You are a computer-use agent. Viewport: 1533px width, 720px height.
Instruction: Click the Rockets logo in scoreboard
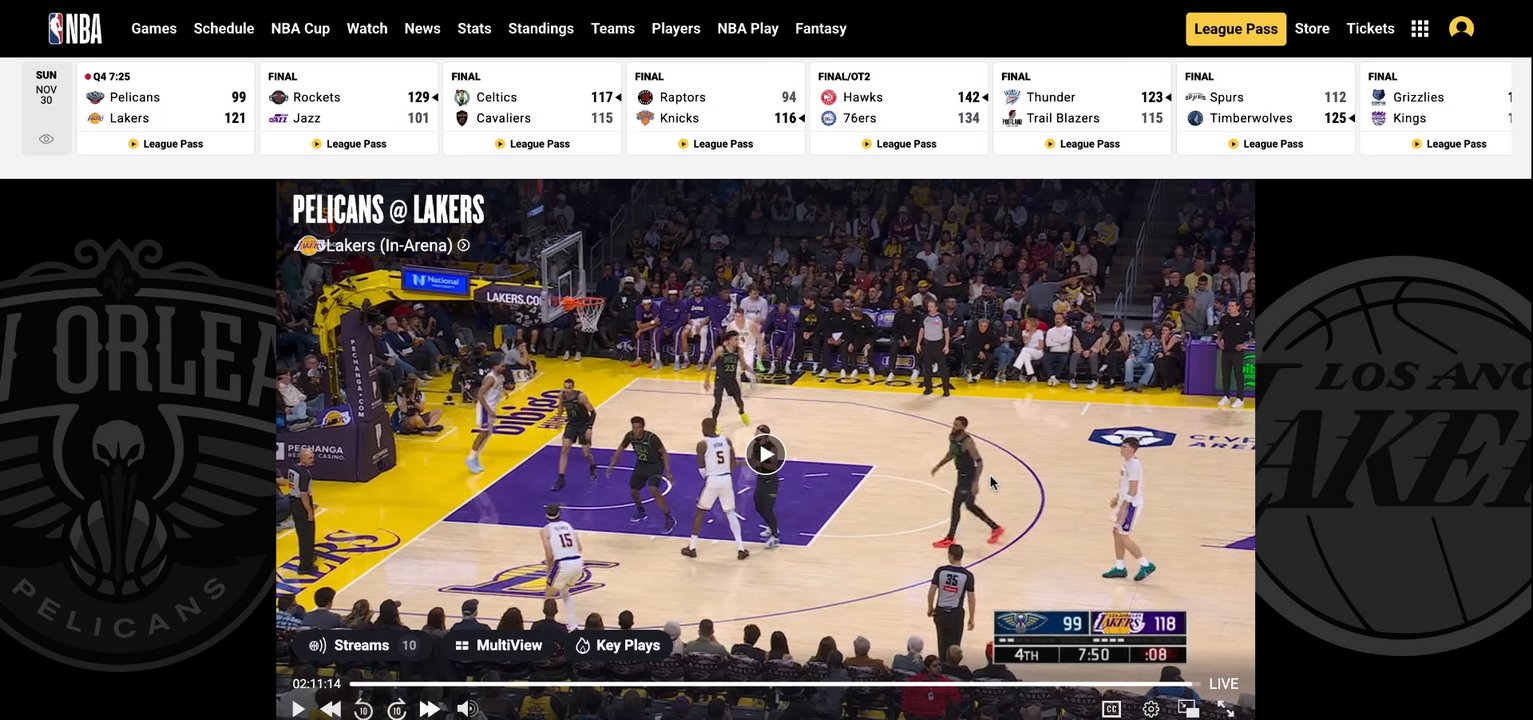coord(278,97)
